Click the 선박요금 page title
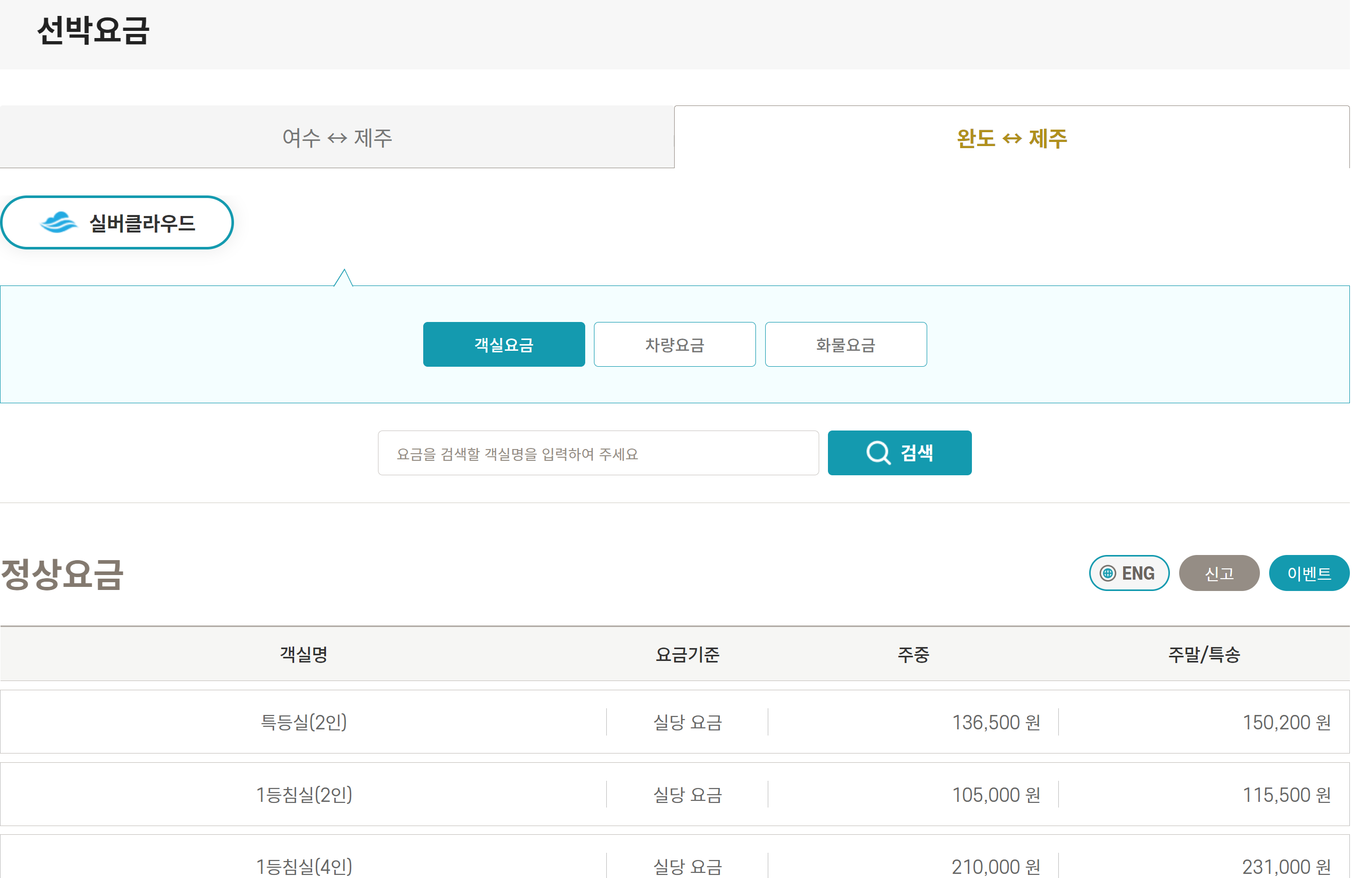The width and height of the screenshot is (1372, 878). coord(93,30)
